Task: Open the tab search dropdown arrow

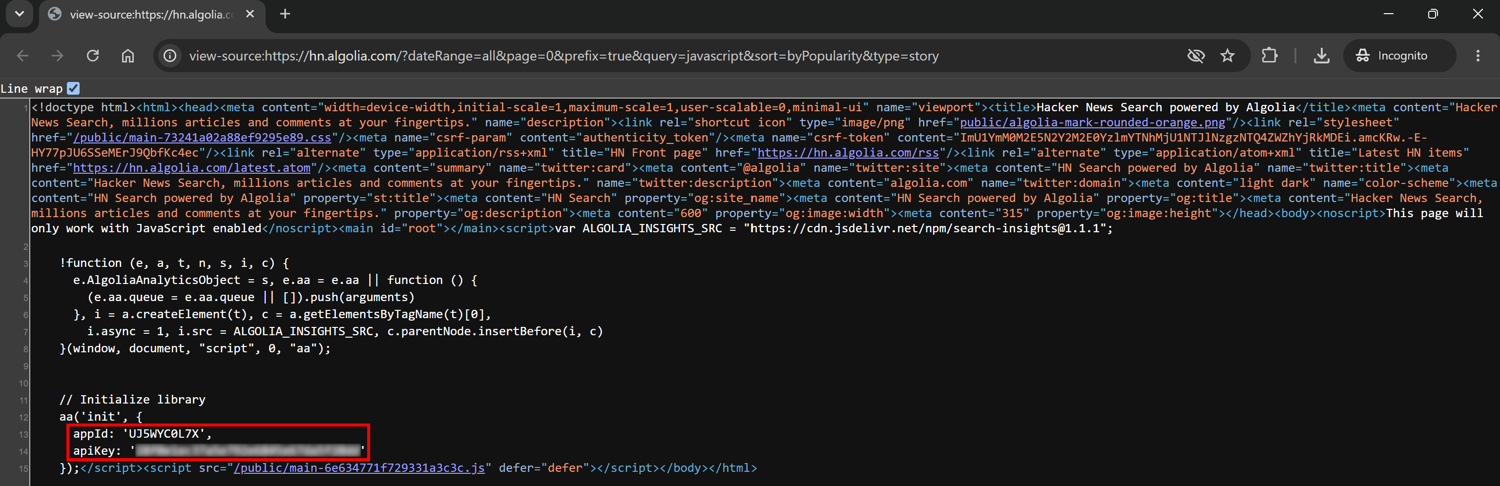Action: tap(19, 14)
